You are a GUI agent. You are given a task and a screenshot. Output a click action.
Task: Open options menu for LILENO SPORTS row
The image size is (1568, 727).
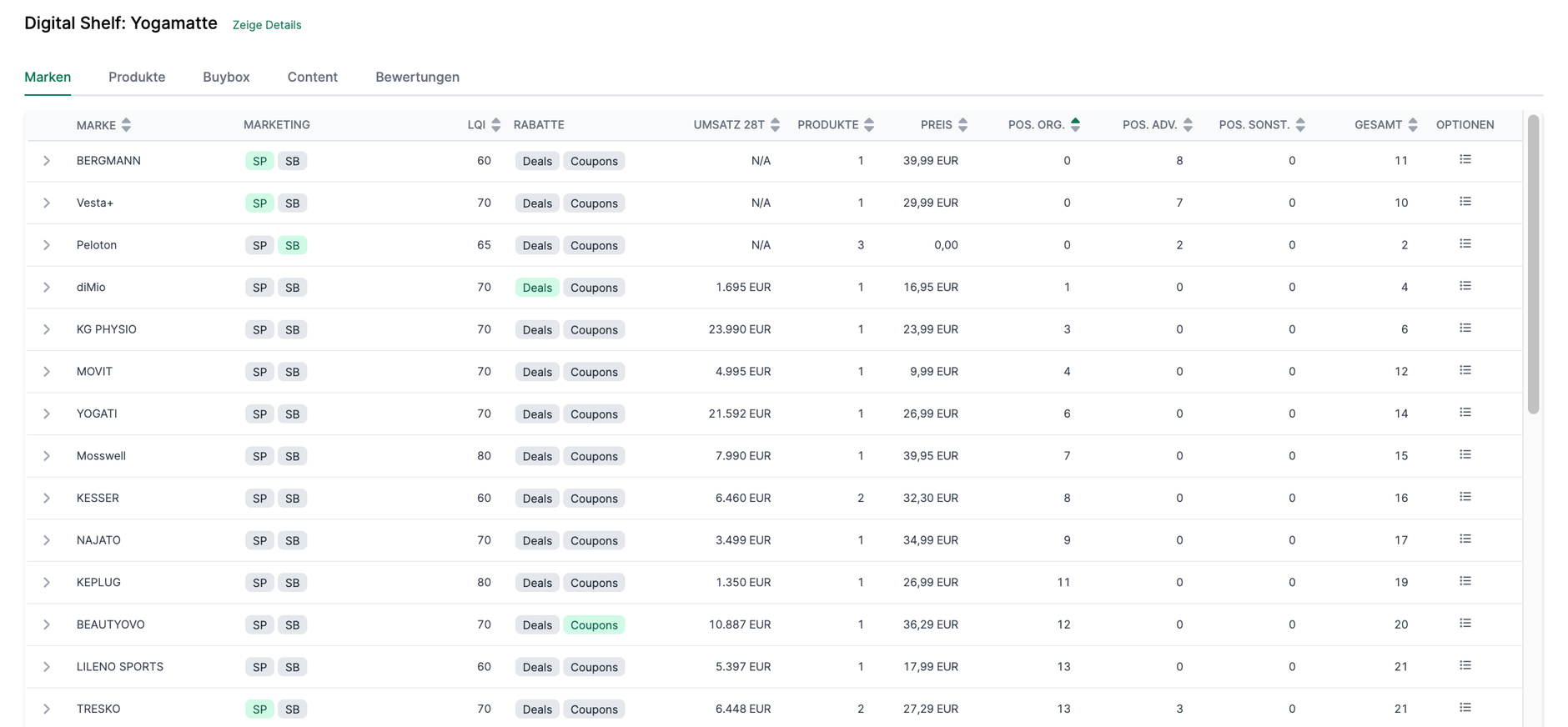pyautogui.click(x=1465, y=665)
